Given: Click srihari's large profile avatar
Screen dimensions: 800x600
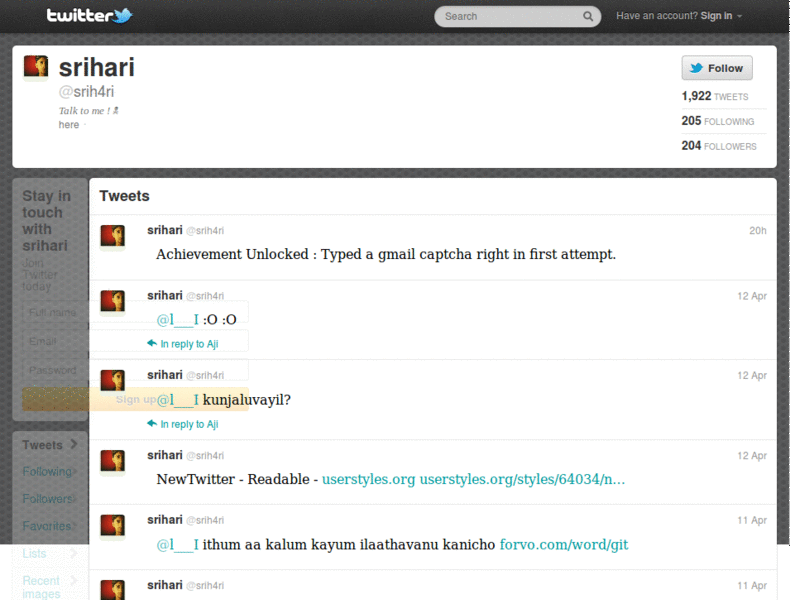Looking at the screenshot, I should coord(36,67).
